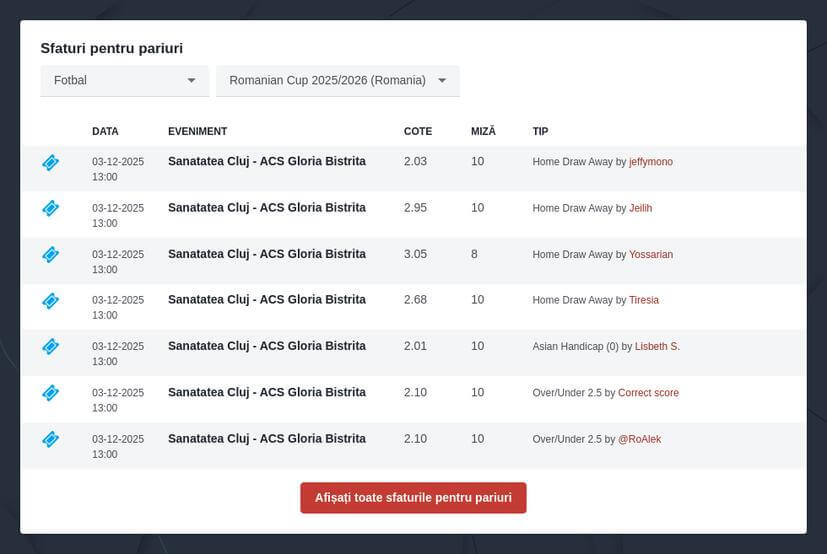Click ticket icon in the jeffymono tip row
Screen dimensions: 827x554
[50, 162]
